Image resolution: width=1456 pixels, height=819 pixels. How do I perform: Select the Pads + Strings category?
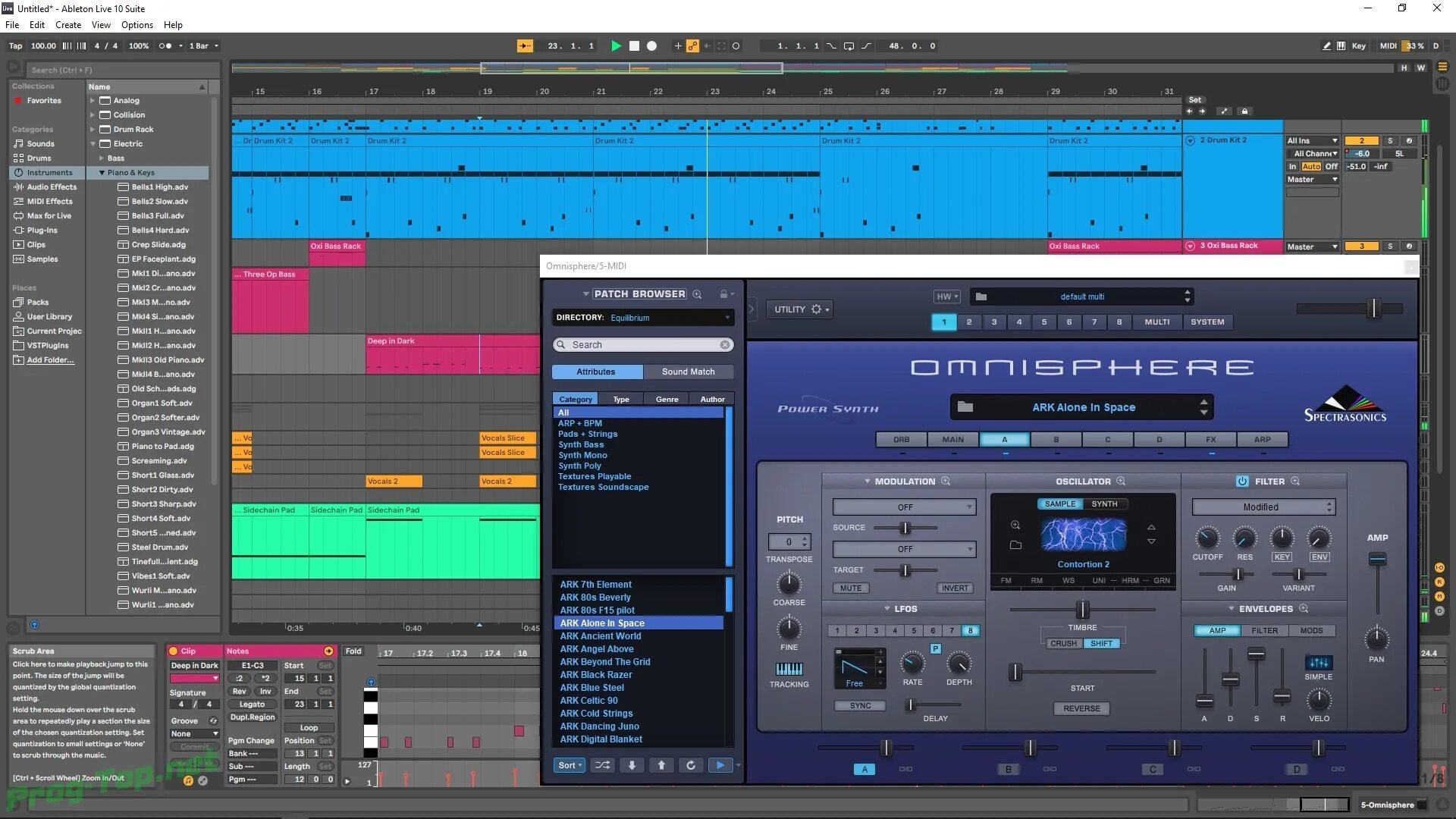coord(588,435)
